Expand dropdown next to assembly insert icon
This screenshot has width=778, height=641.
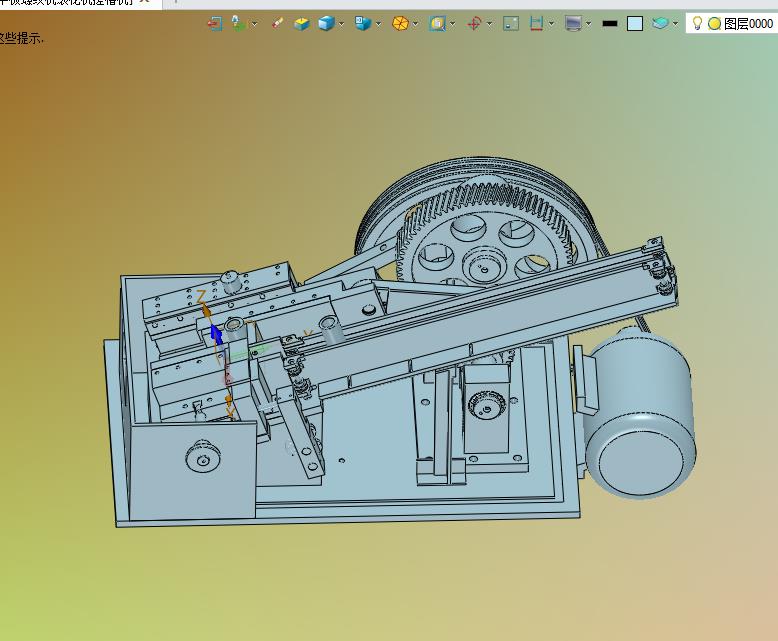(x=254, y=23)
